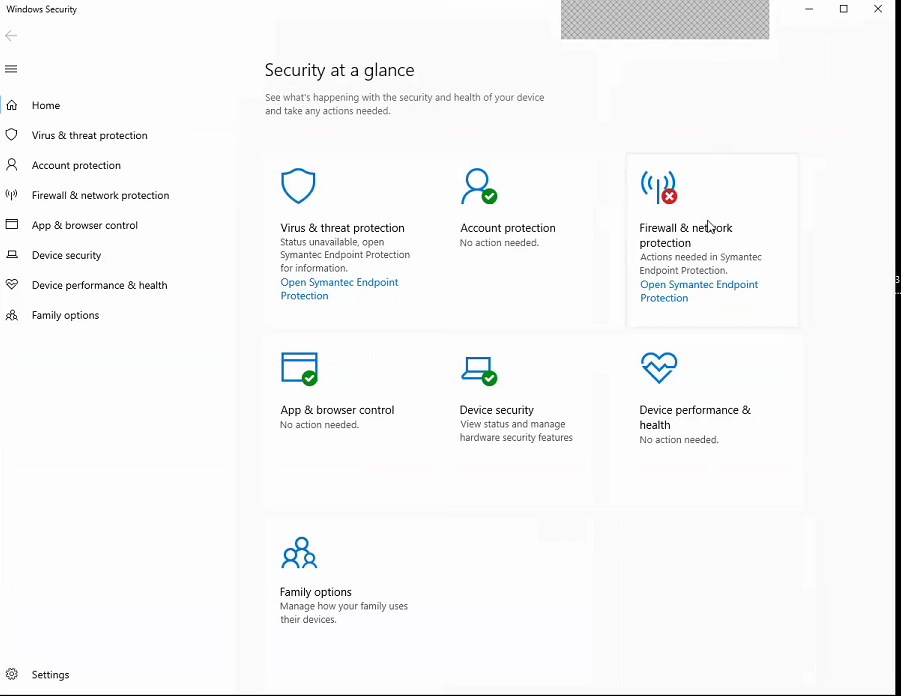
Task: Click the shield icon beside Virus & threat protection in sidebar
Action: click(11, 134)
